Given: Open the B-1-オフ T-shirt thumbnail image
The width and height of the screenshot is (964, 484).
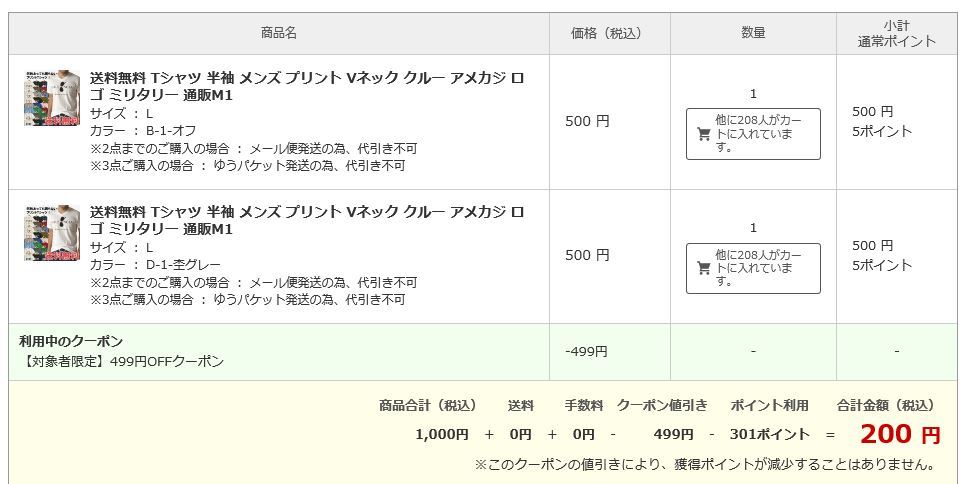Looking at the screenshot, I should (x=52, y=98).
